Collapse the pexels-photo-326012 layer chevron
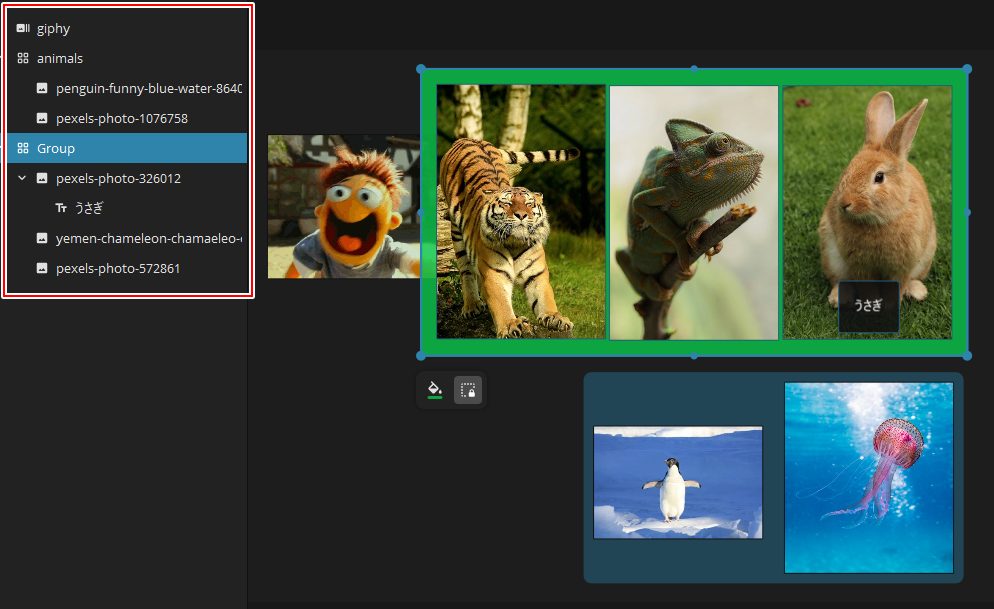Image resolution: width=994 pixels, height=609 pixels. tap(23, 178)
